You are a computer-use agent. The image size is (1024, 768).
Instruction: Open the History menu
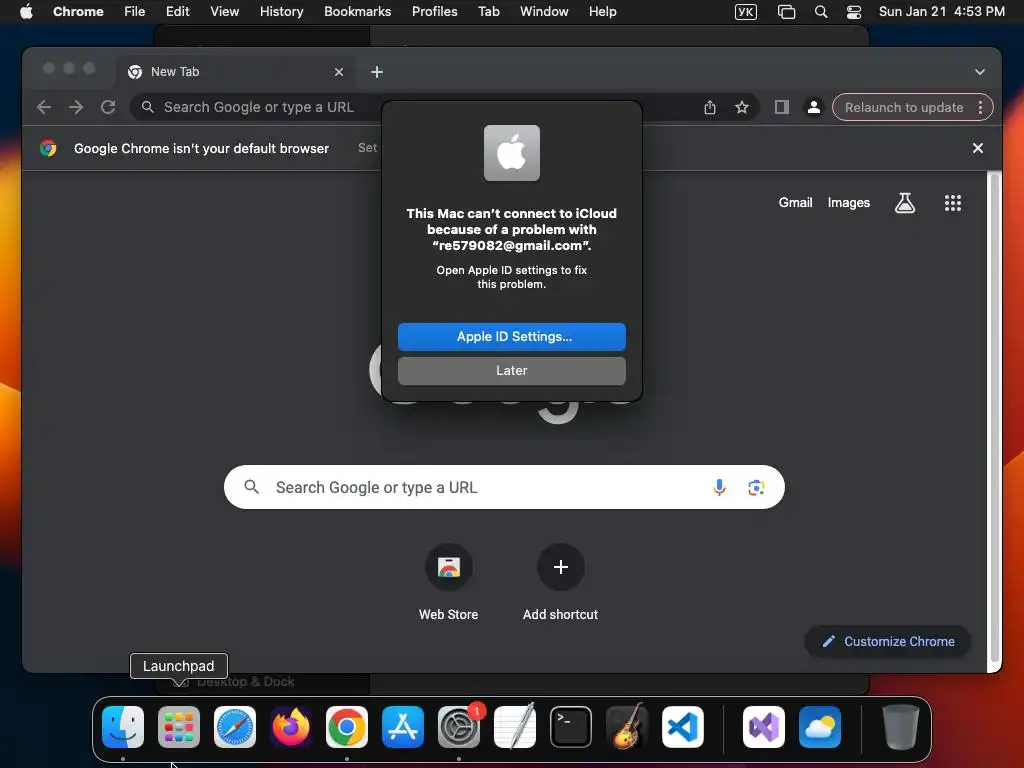[x=281, y=12]
